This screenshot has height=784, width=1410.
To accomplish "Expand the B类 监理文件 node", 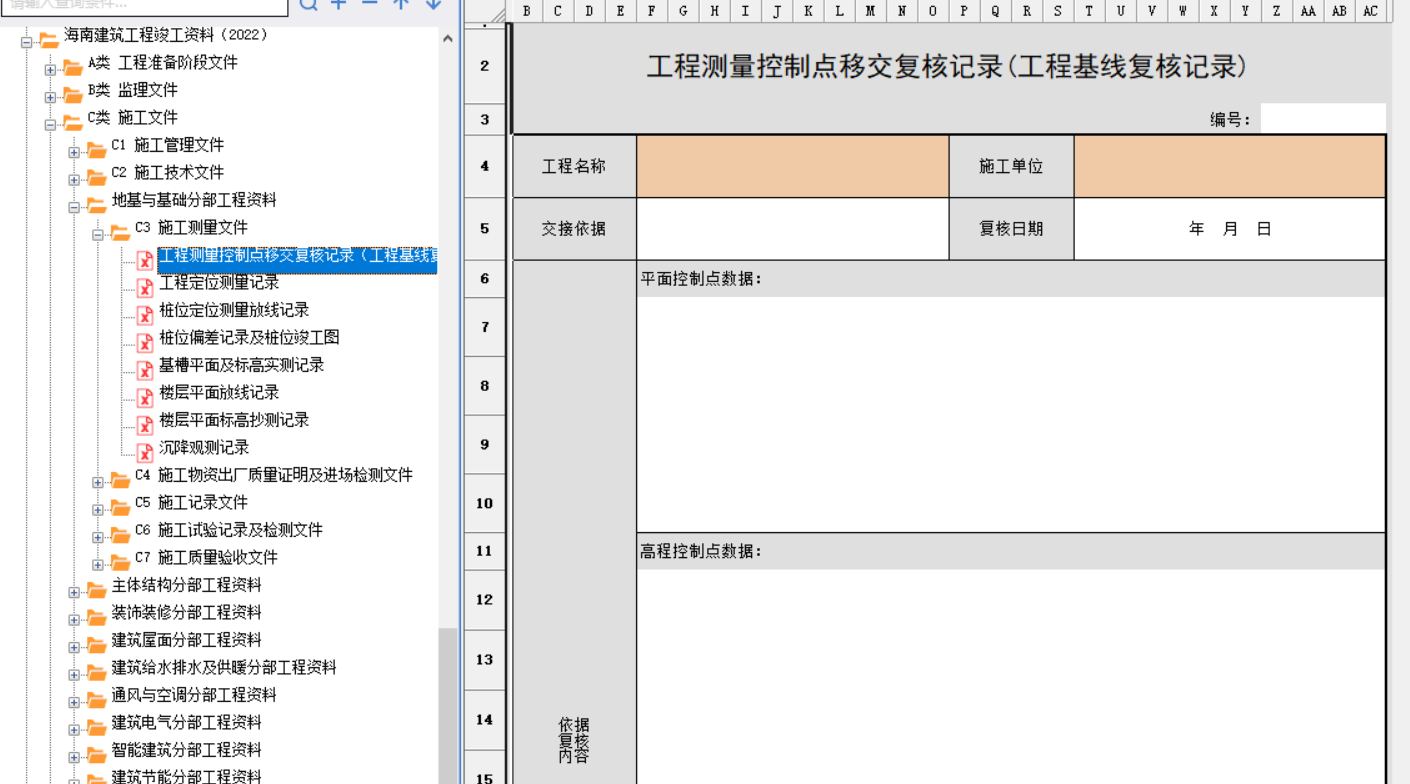I will click(x=50, y=97).
